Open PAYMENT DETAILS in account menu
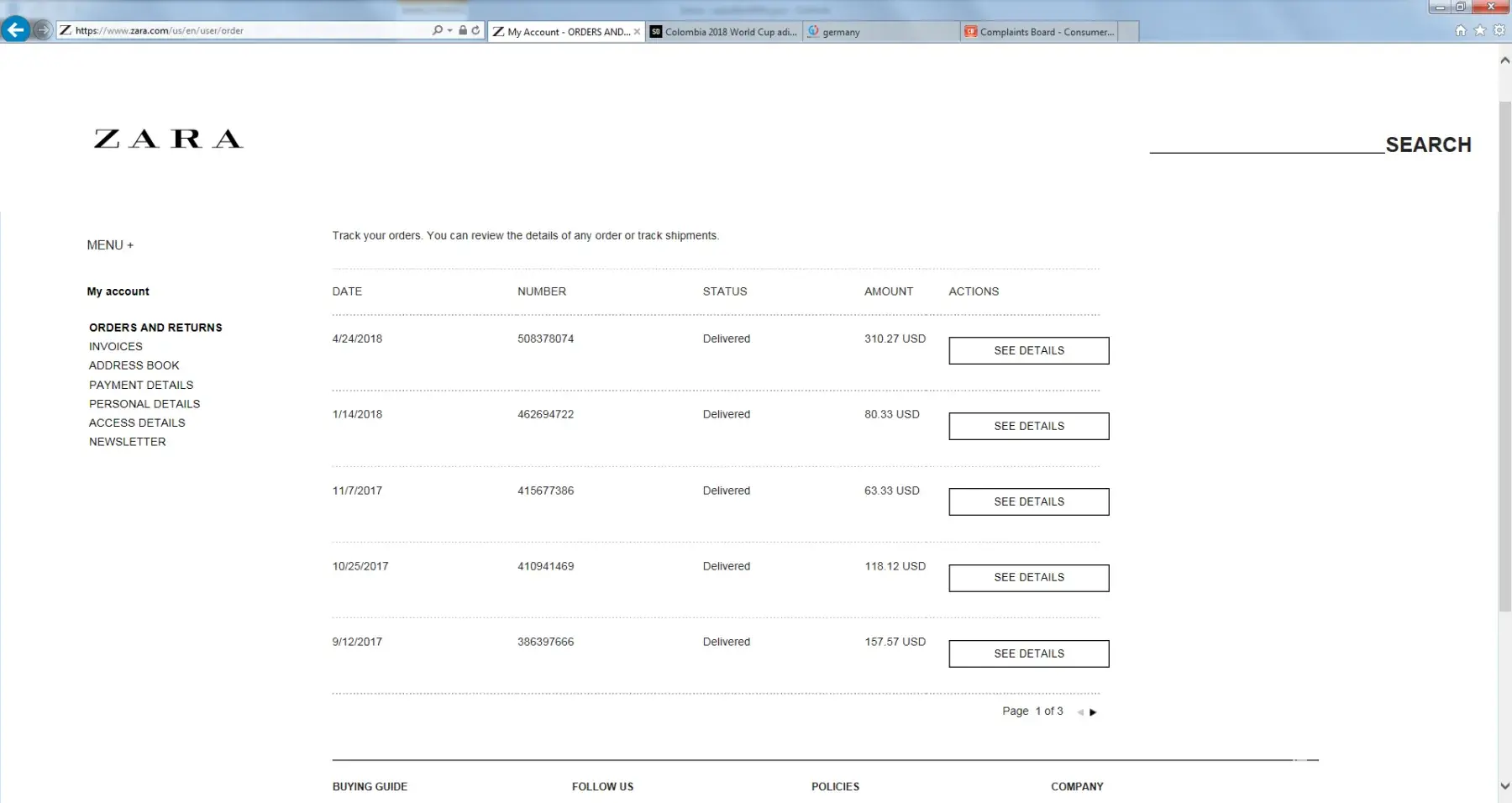The image size is (1512, 803). tap(141, 385)
